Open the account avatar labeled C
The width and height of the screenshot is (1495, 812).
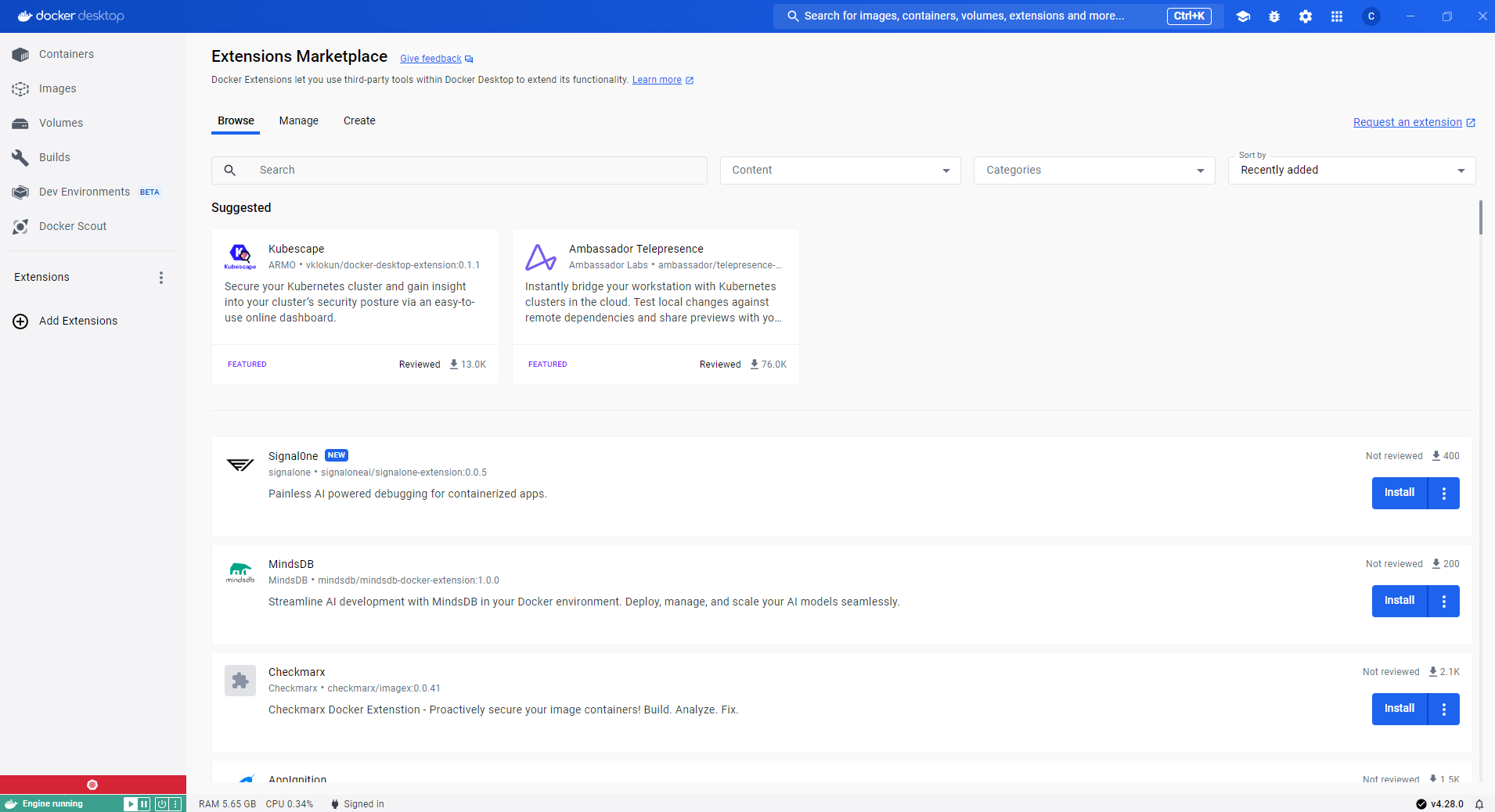[x=1371, y=16]
